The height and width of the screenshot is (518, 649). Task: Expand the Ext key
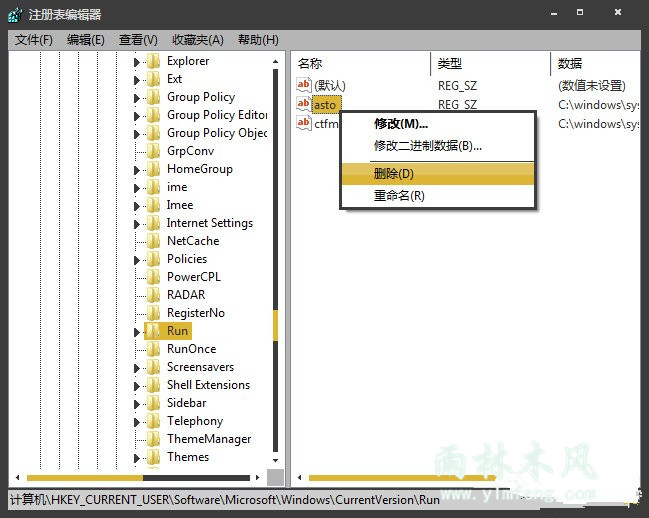coord(137,80)
